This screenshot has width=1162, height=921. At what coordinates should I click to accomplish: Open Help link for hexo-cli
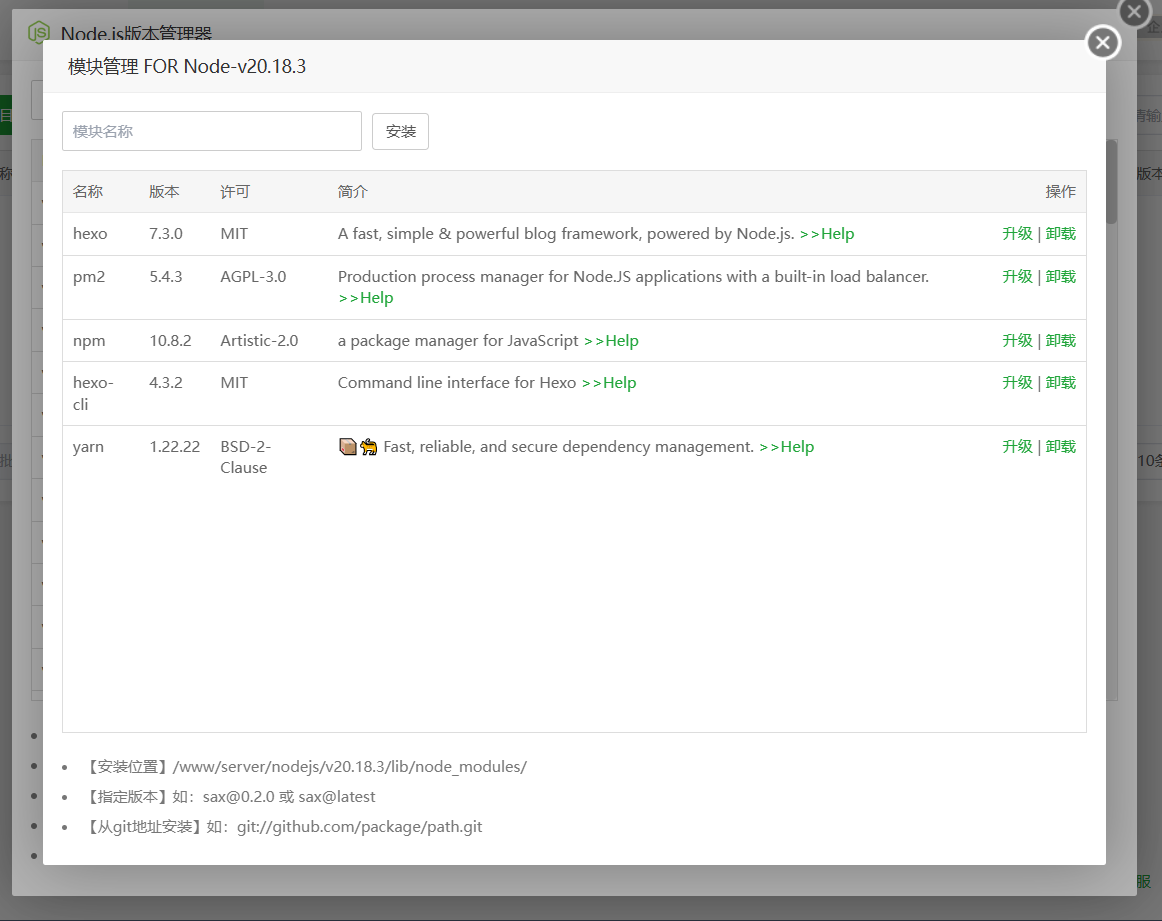[609, 382]
